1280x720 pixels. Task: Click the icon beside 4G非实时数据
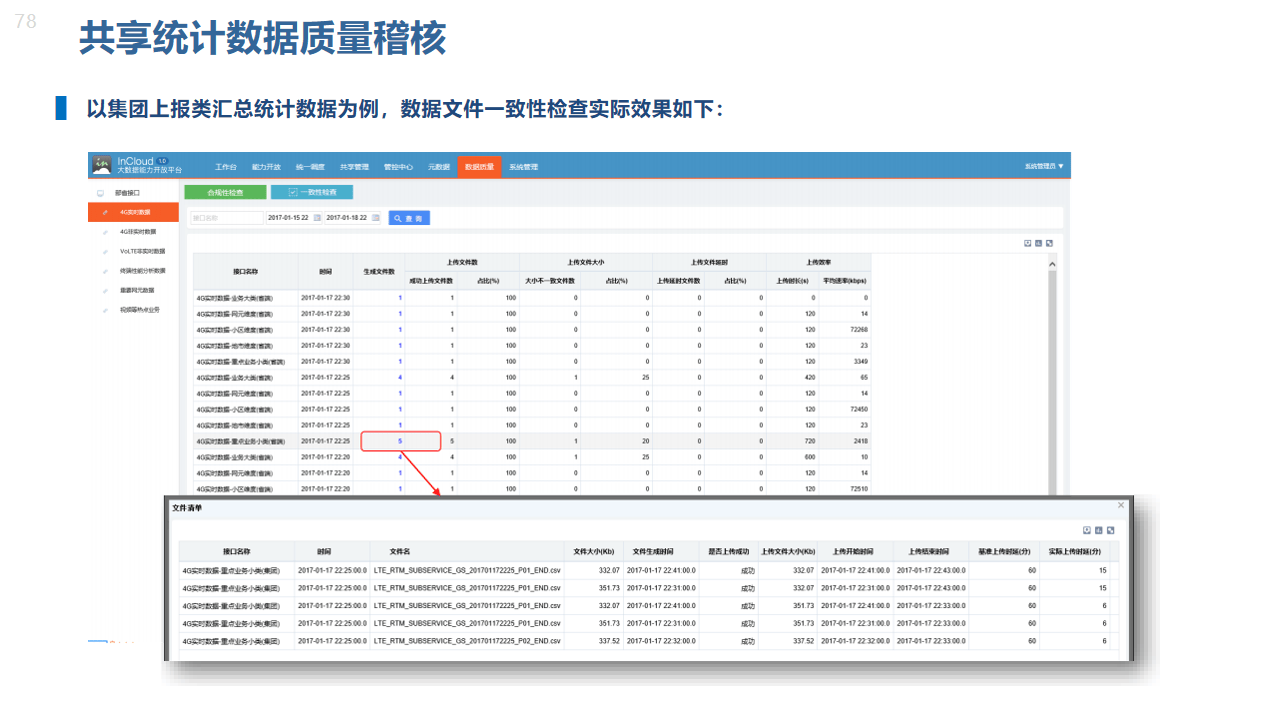[105, 231]
